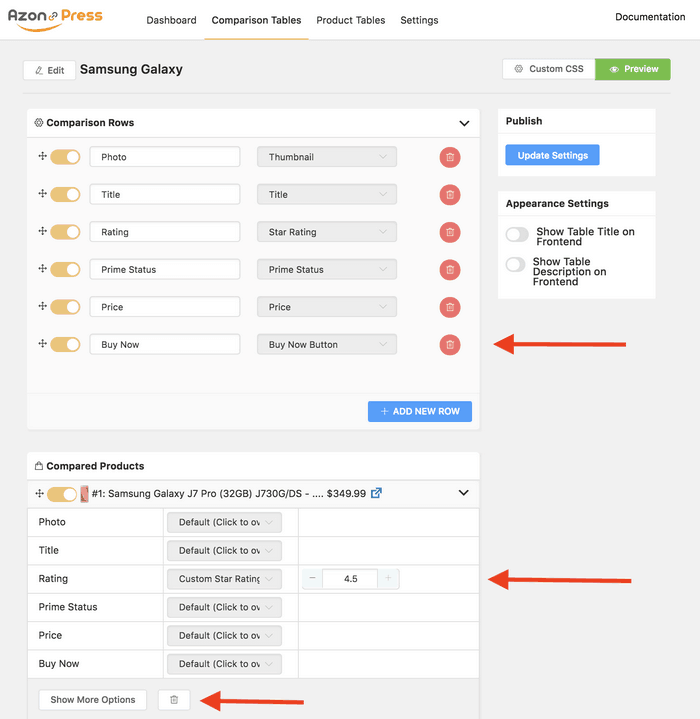Click the Prime Status row label field

[165, 270]
